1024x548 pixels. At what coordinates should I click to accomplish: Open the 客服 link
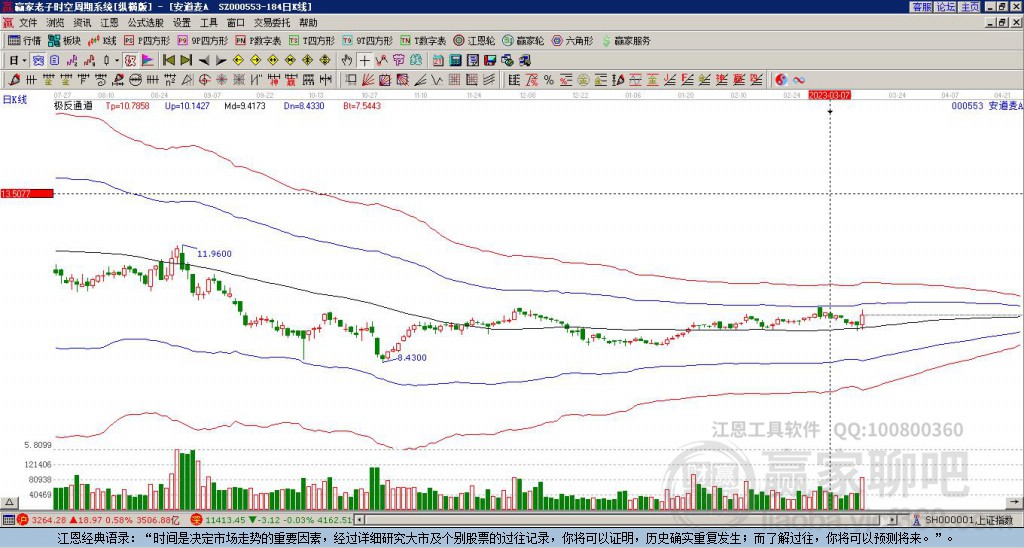pyautogui.click(x=921, y=7)
